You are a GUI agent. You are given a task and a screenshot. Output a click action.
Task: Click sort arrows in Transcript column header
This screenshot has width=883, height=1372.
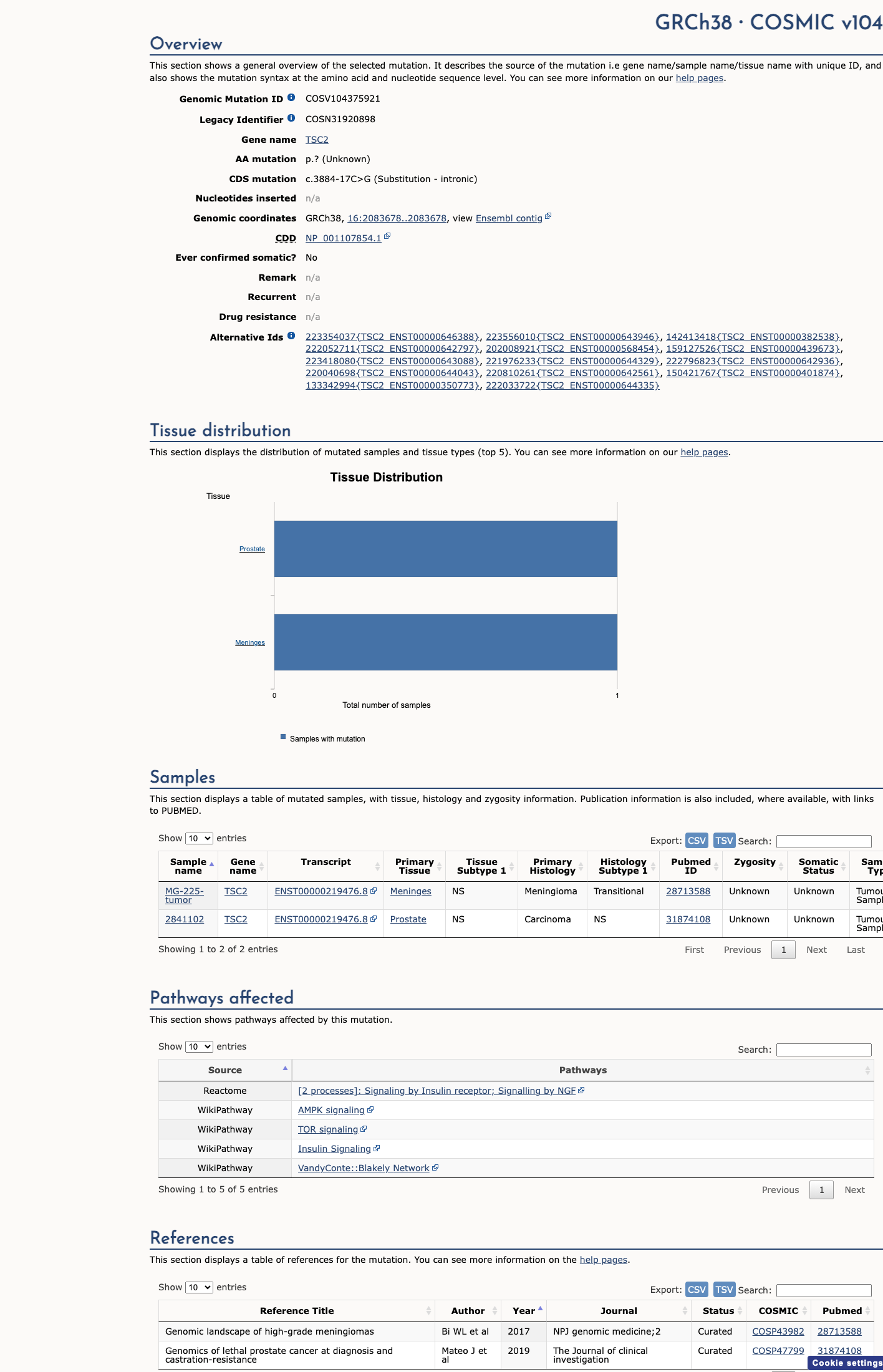(377, 866)
